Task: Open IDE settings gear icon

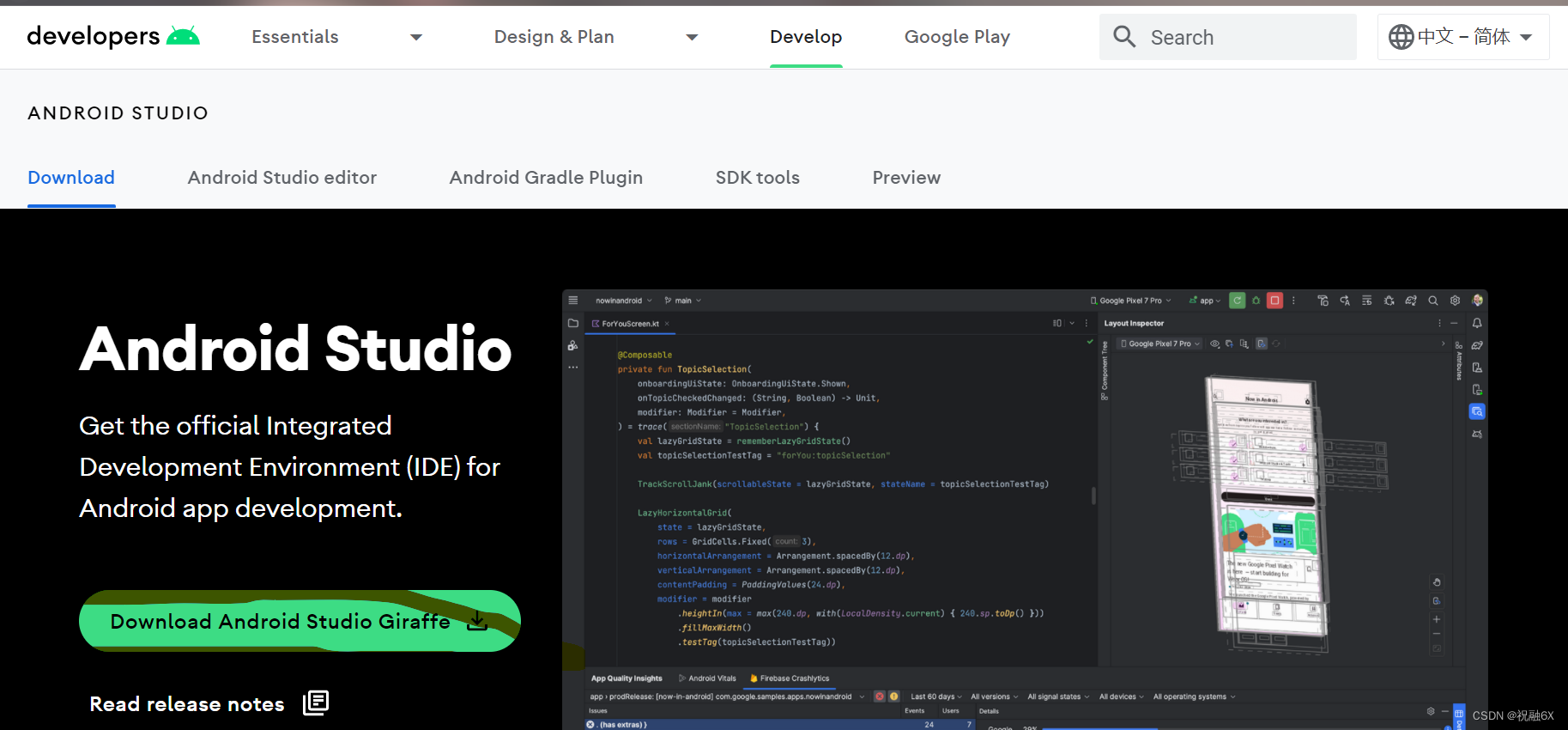Action: pos(1455,301)
